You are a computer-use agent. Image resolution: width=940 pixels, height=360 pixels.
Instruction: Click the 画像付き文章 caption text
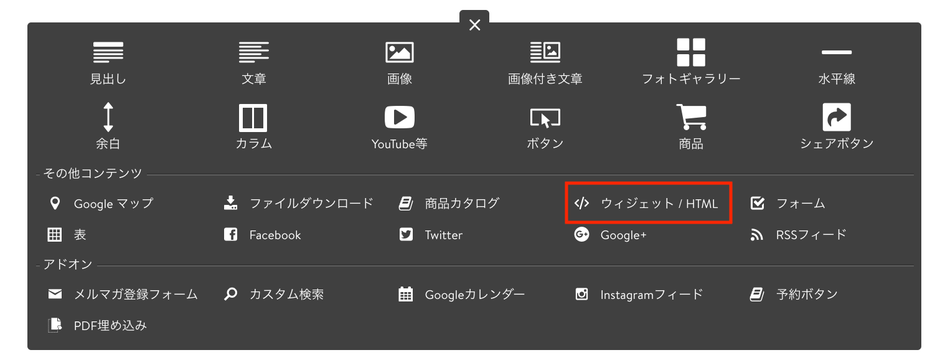pos(545,78)
